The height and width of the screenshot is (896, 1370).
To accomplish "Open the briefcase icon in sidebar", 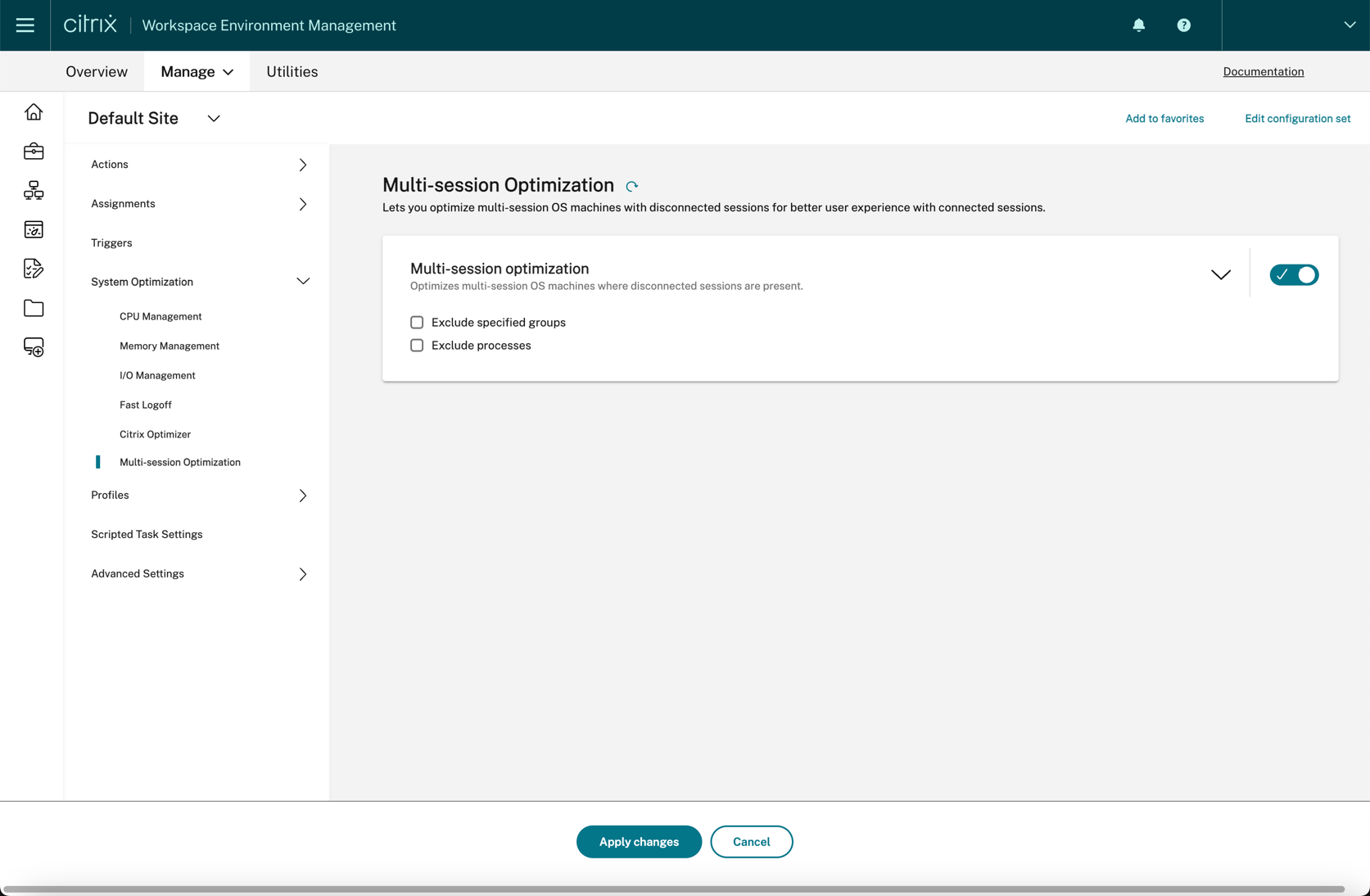I will tap(34, 152).
